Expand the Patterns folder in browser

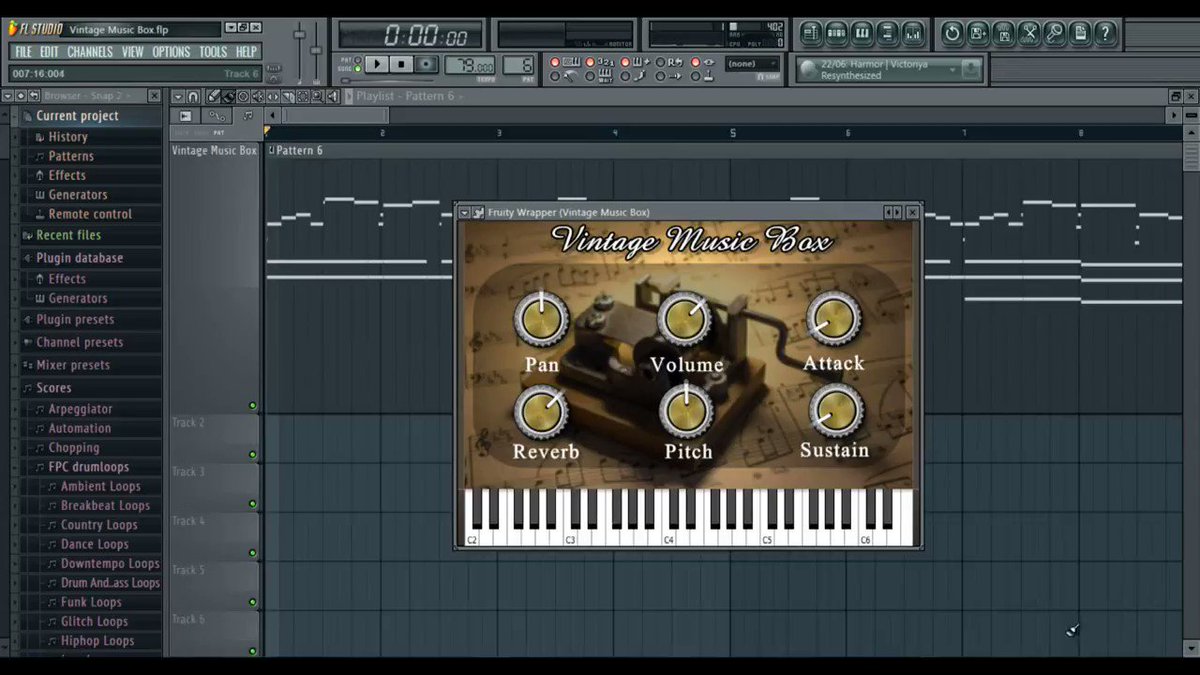(70, 156)
